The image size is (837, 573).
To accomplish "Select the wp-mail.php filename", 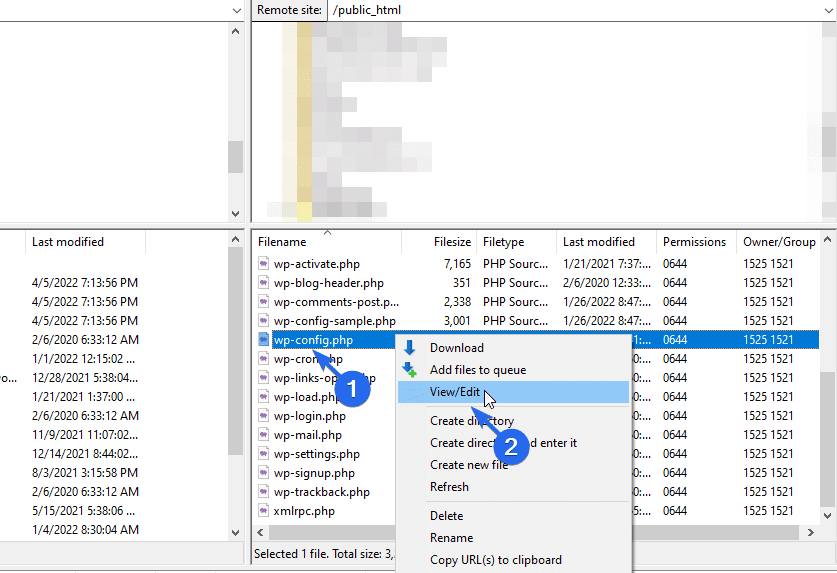I will (307, 435).
